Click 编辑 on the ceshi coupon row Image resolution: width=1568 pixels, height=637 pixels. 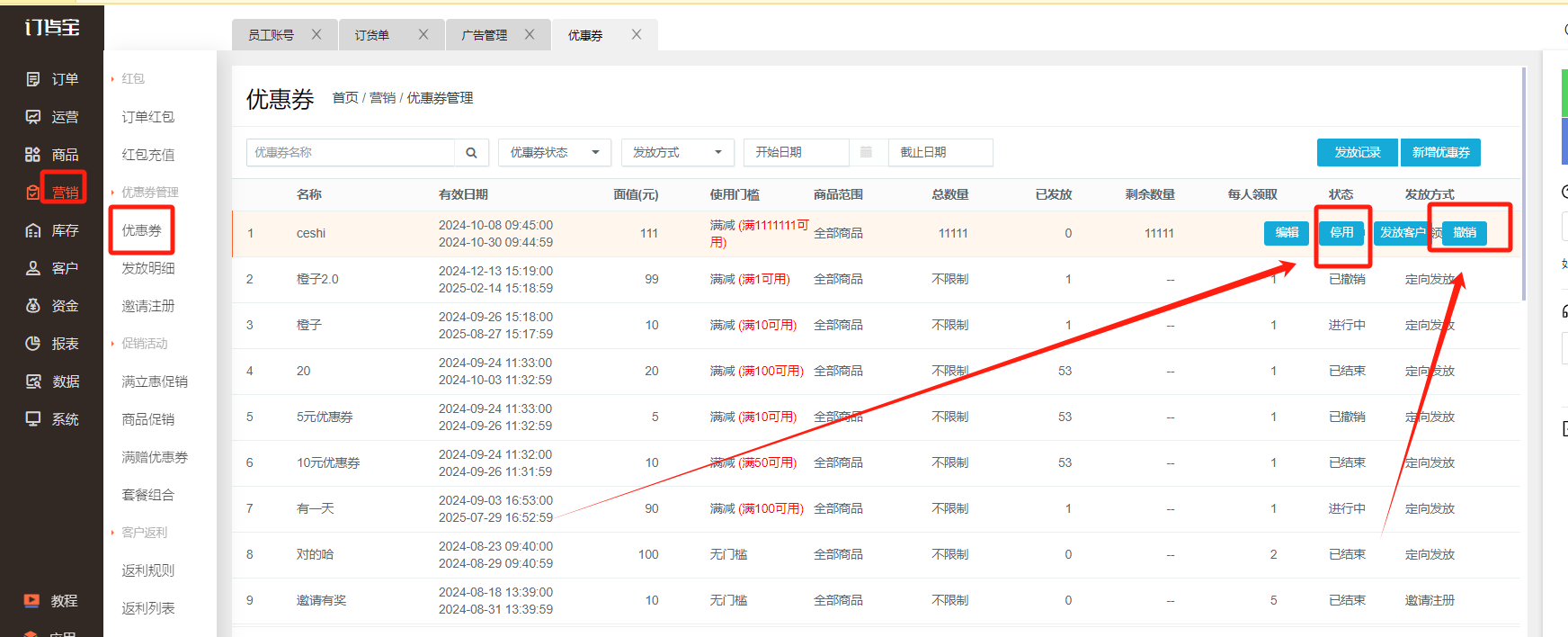tap(1287, 233)
